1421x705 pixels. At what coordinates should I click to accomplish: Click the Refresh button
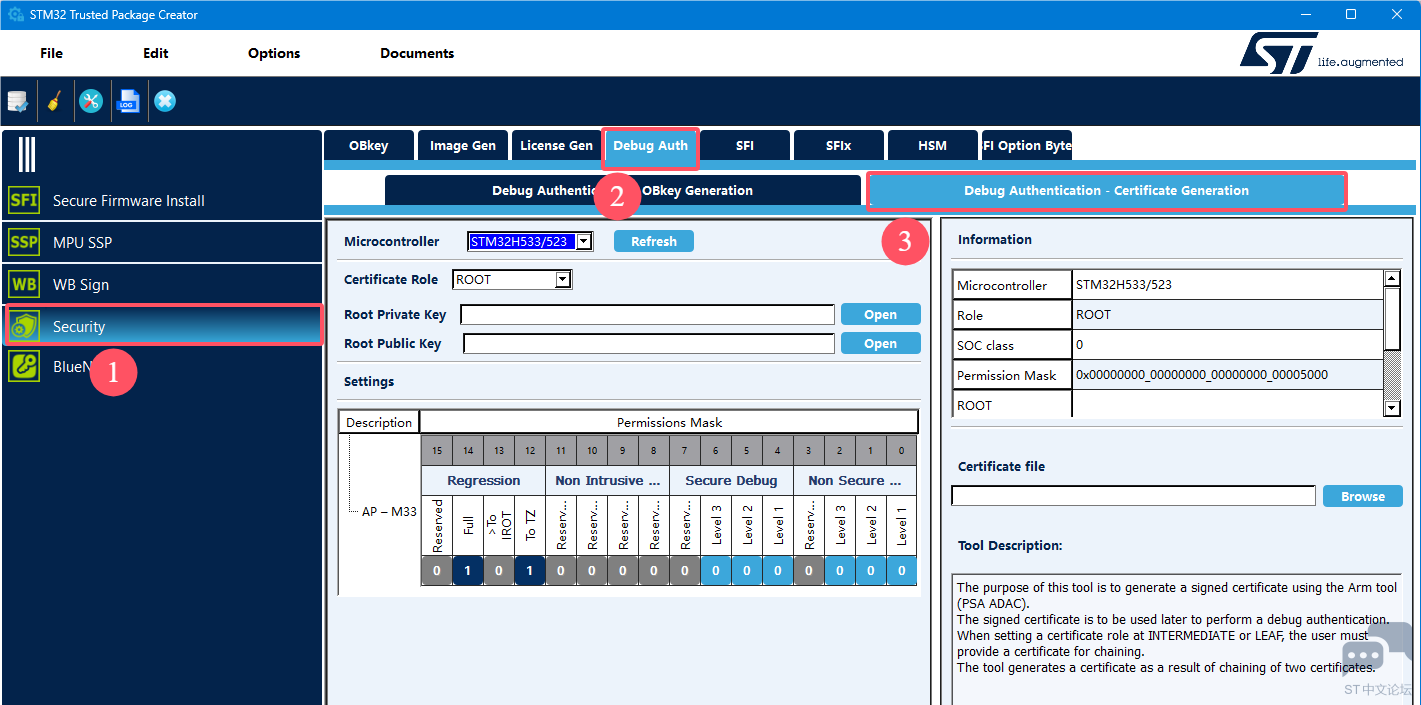click(654, 241)
